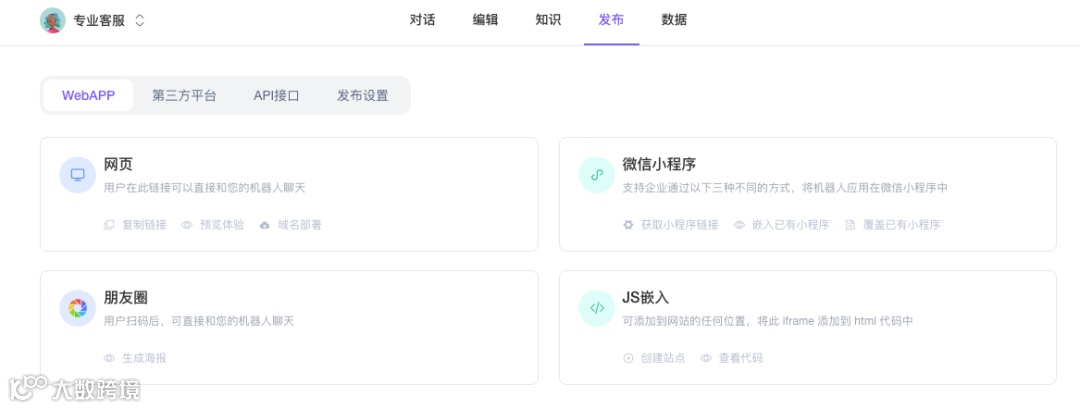The image size is (1080, 409).
Task: Click the 网页 monitor icon
Action: point(77,175)
